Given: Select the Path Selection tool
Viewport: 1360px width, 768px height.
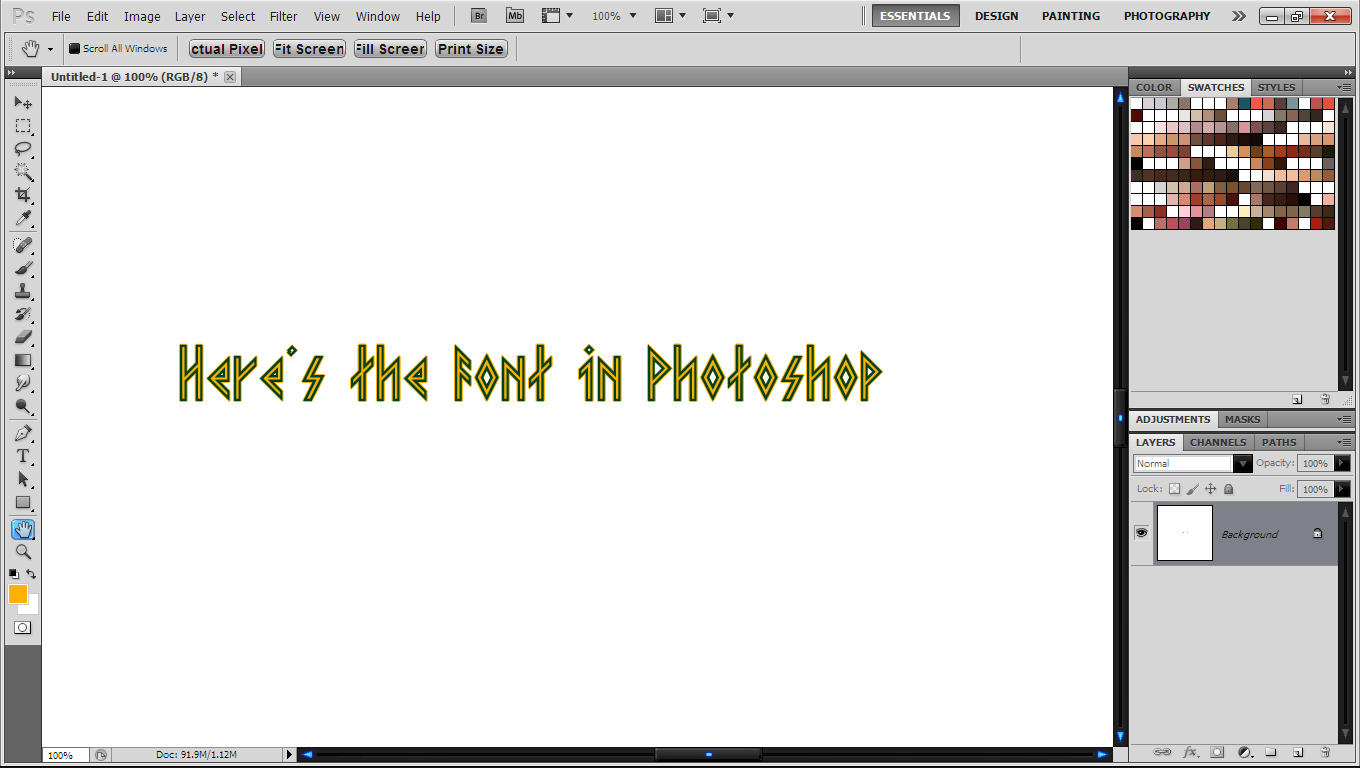Looking at the screenshot, I should 22,479.
